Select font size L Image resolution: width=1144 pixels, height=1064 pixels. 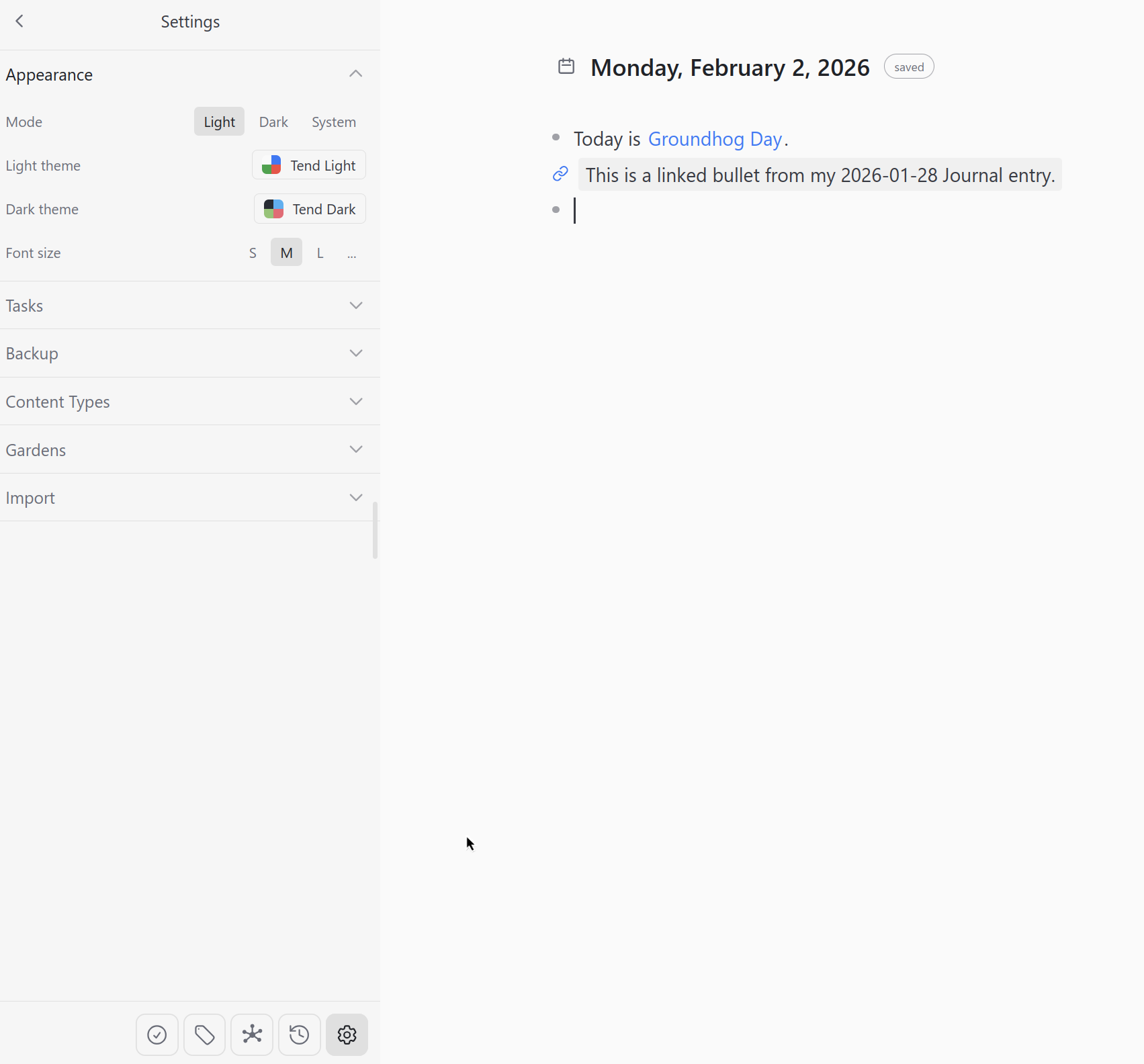tap(320, 253)
